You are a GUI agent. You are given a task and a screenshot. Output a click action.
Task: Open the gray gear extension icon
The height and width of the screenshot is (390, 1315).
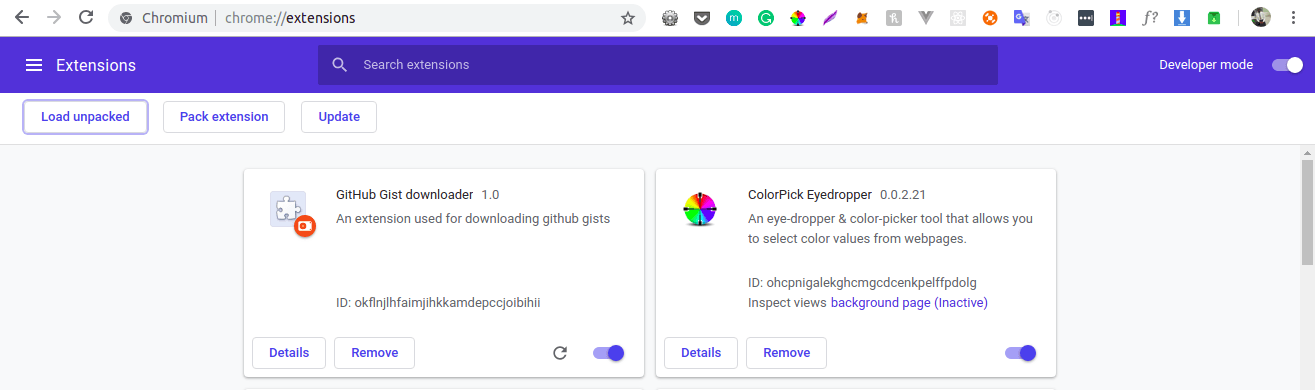[670, 18]
